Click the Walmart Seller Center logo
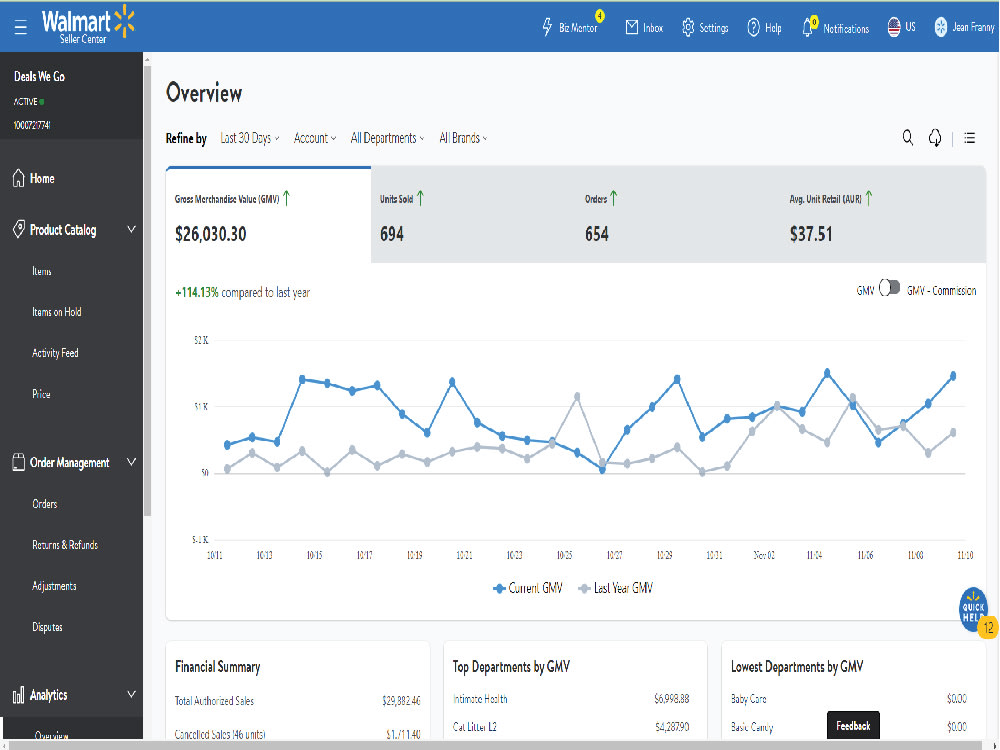 point(88,26)
